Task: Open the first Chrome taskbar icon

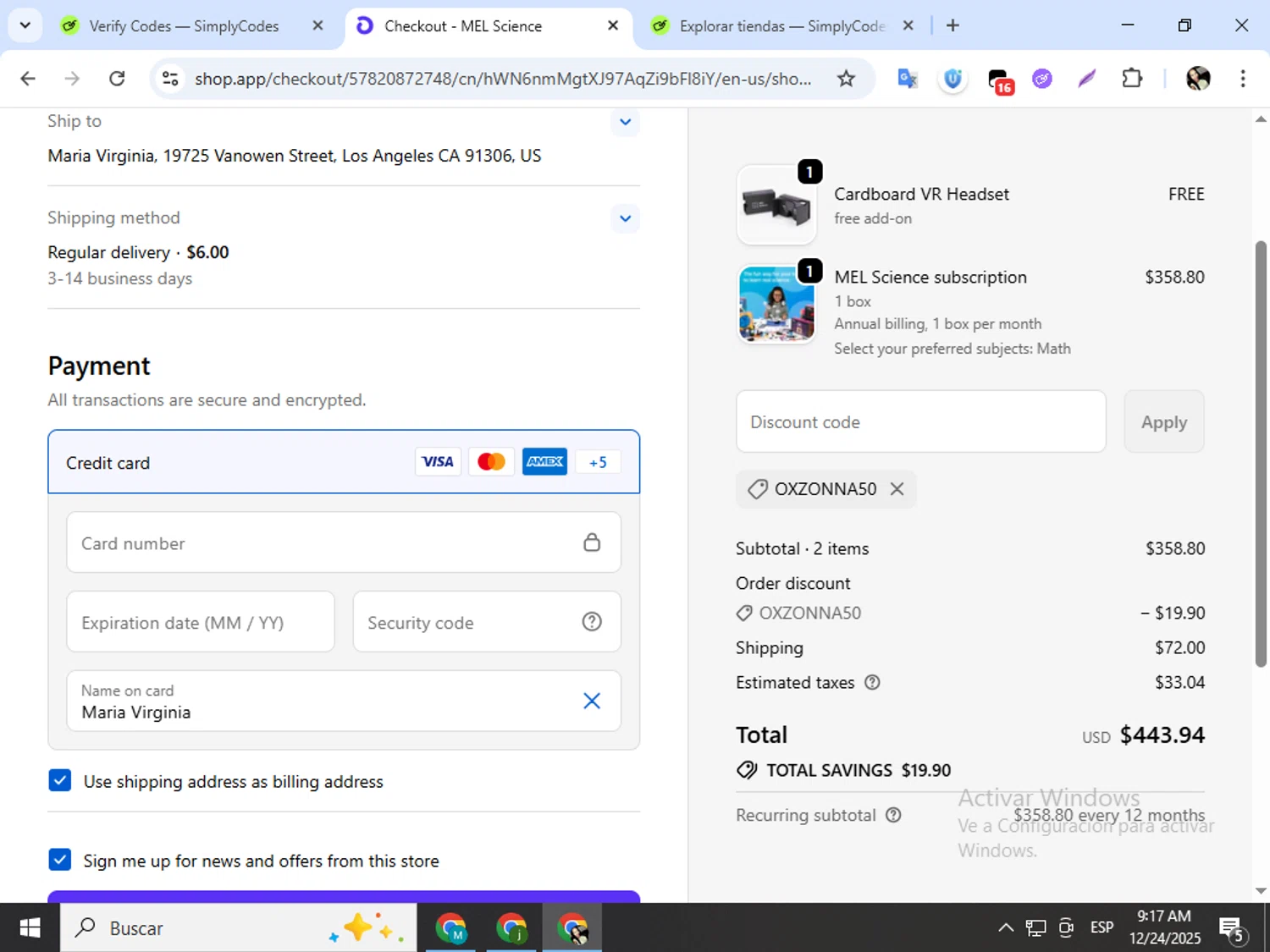Action: tap(450, 928)
